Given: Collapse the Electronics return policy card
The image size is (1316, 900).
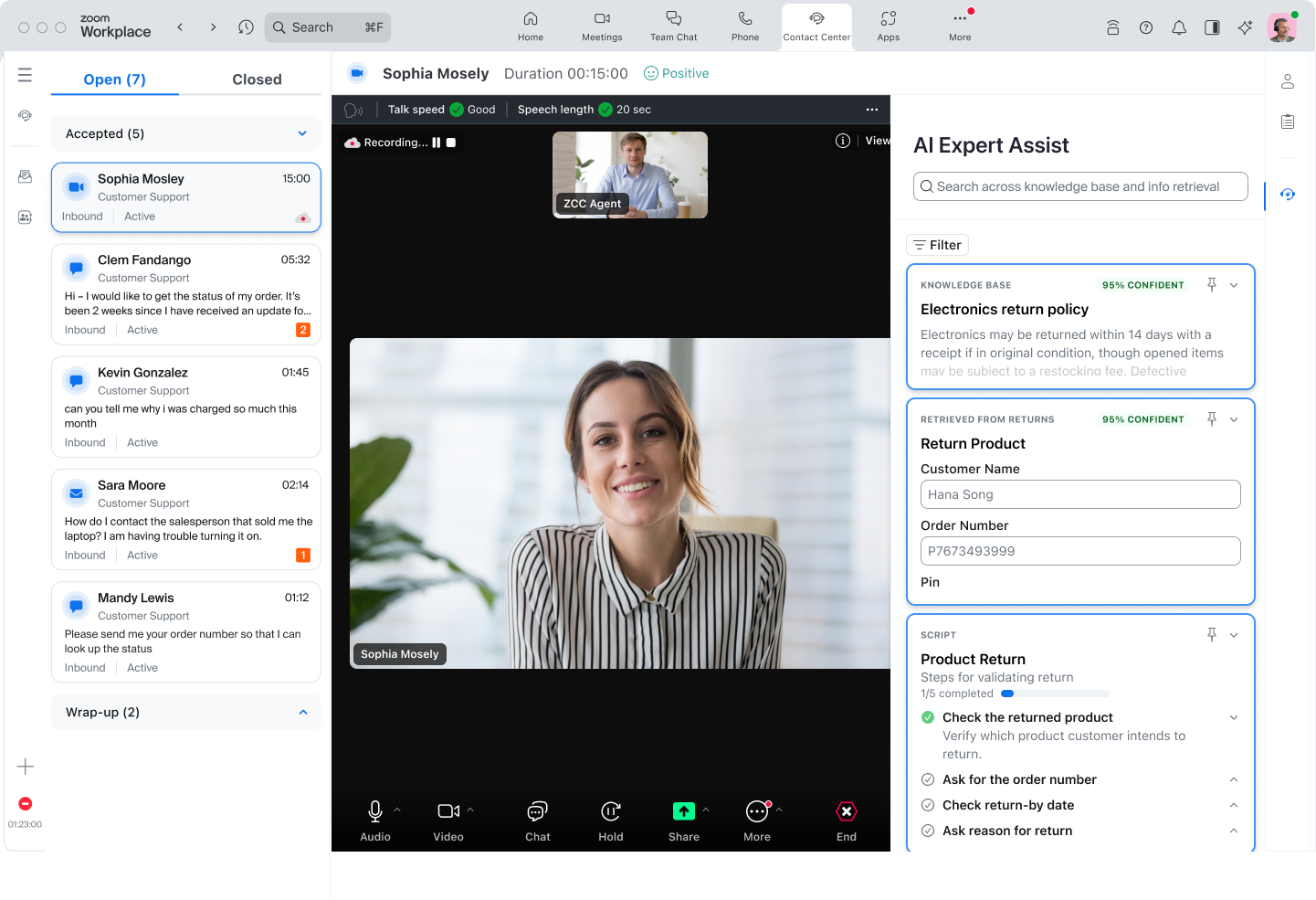Looking at the screenshot, I should tap(1234, 284).
